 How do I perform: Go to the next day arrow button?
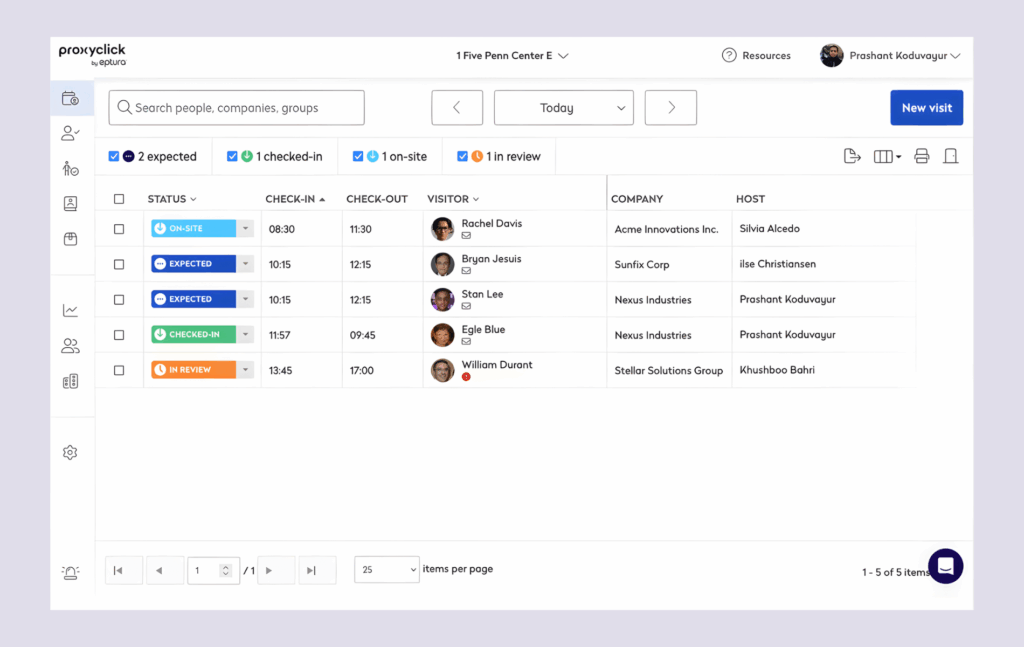pyautogui.click(x=671, y=108)
